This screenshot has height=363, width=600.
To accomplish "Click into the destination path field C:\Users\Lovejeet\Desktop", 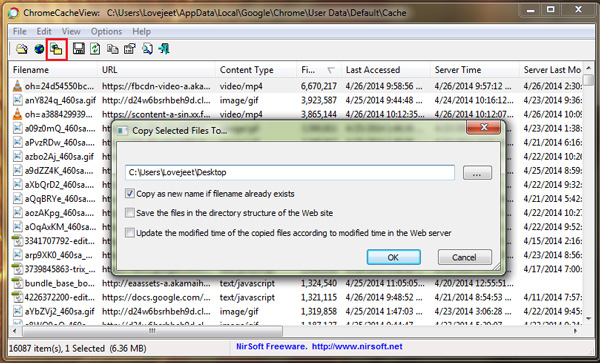I will click(290, 173).
